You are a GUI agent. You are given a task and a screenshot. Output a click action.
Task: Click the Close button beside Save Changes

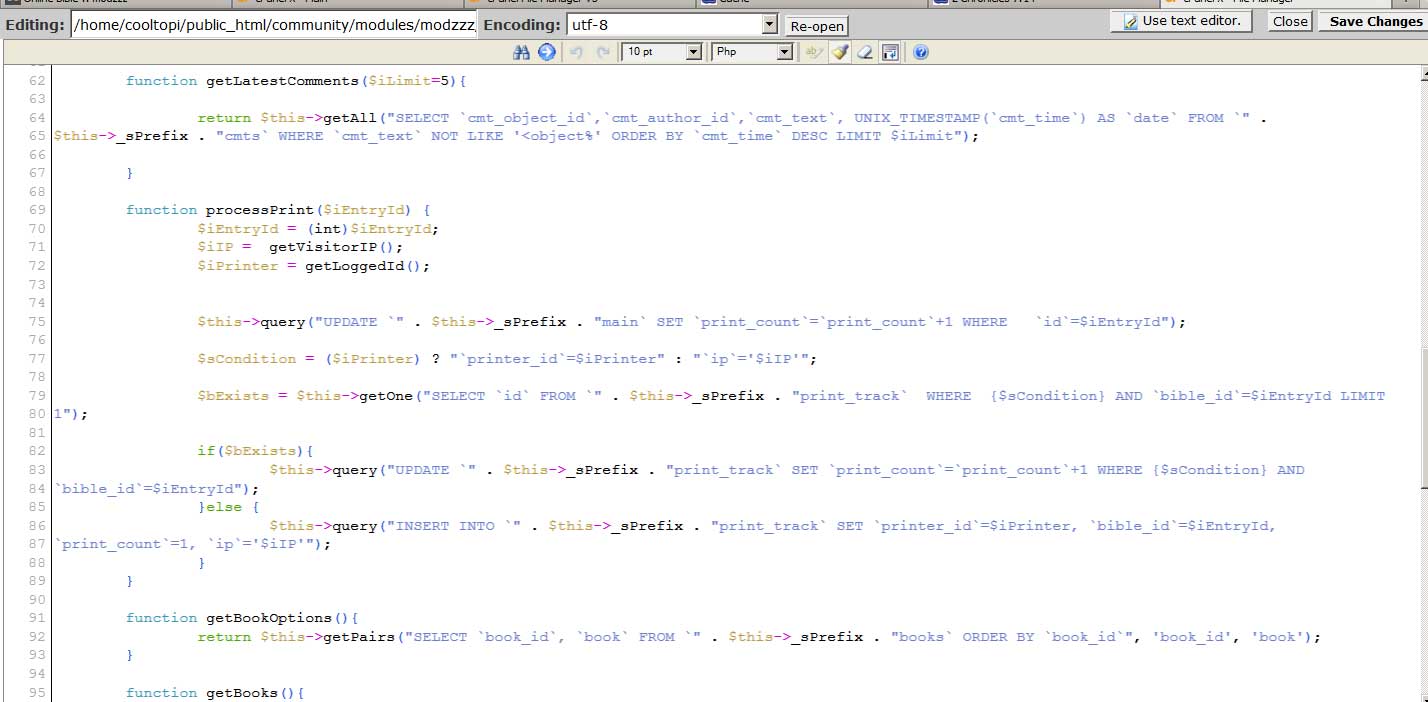(x=1289, y=21)
